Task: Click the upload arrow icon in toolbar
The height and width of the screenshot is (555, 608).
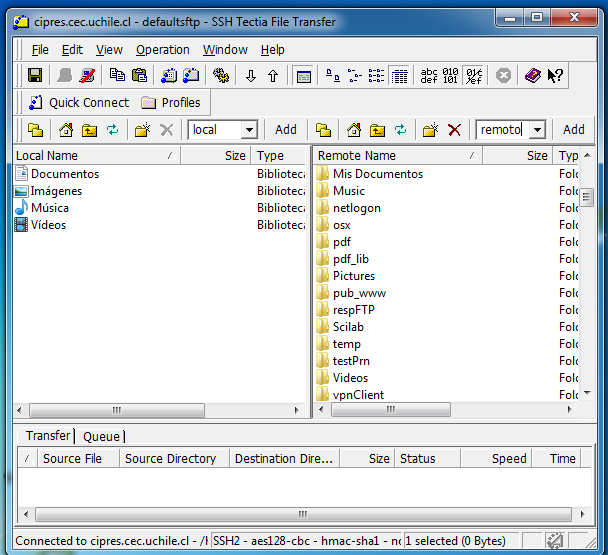Action: 273,76
